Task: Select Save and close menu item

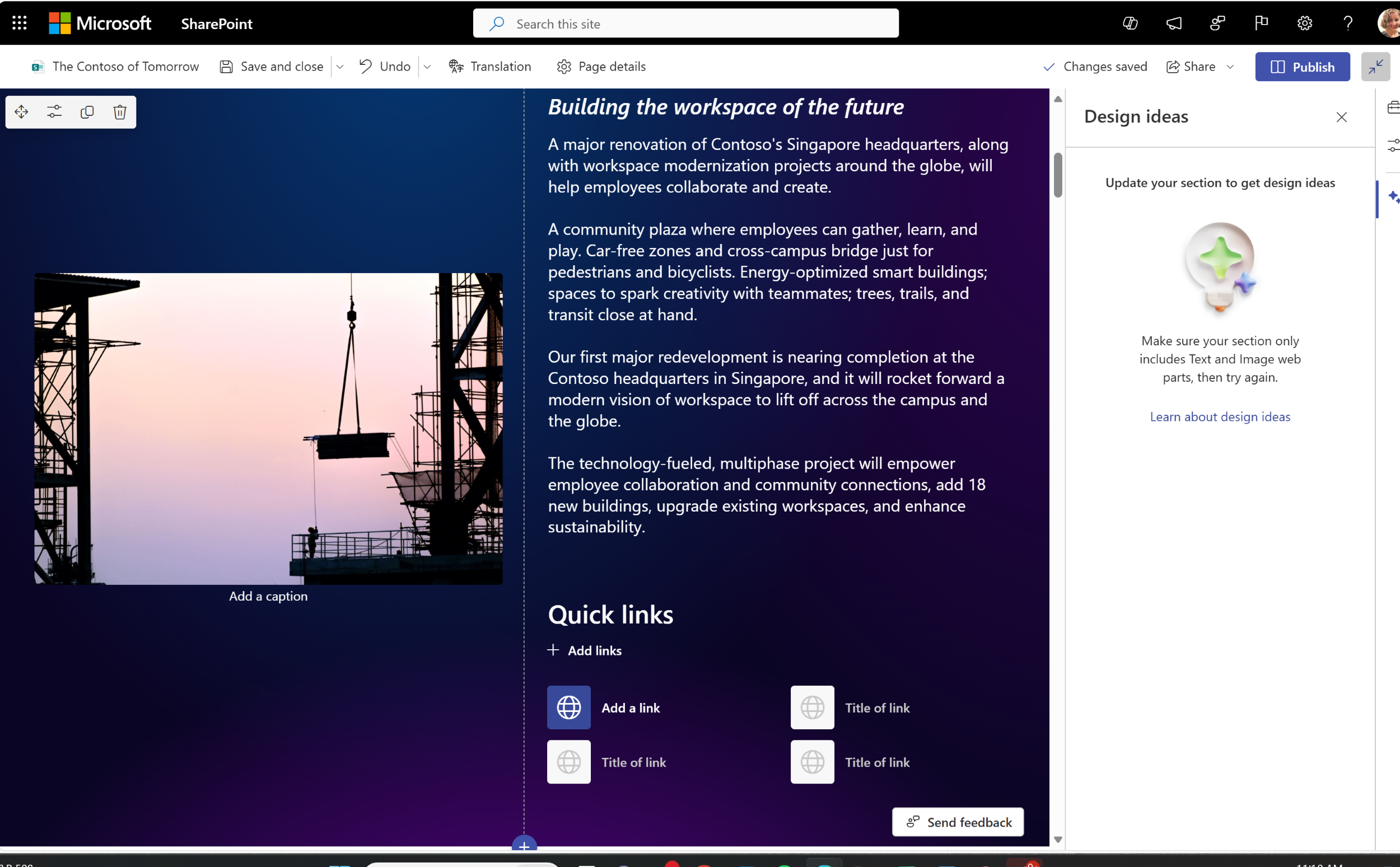Action: coord(272,66)
